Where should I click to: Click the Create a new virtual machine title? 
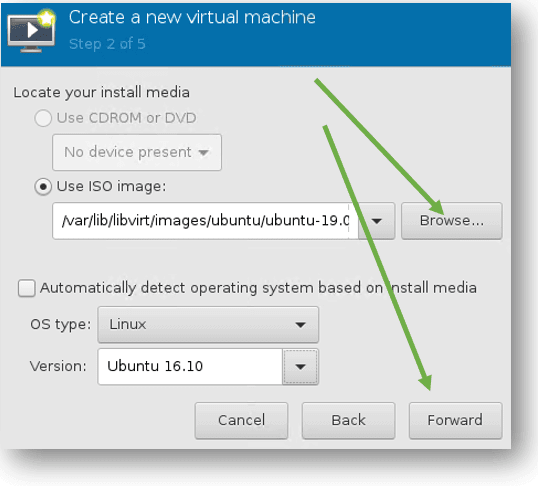(192, 17)
